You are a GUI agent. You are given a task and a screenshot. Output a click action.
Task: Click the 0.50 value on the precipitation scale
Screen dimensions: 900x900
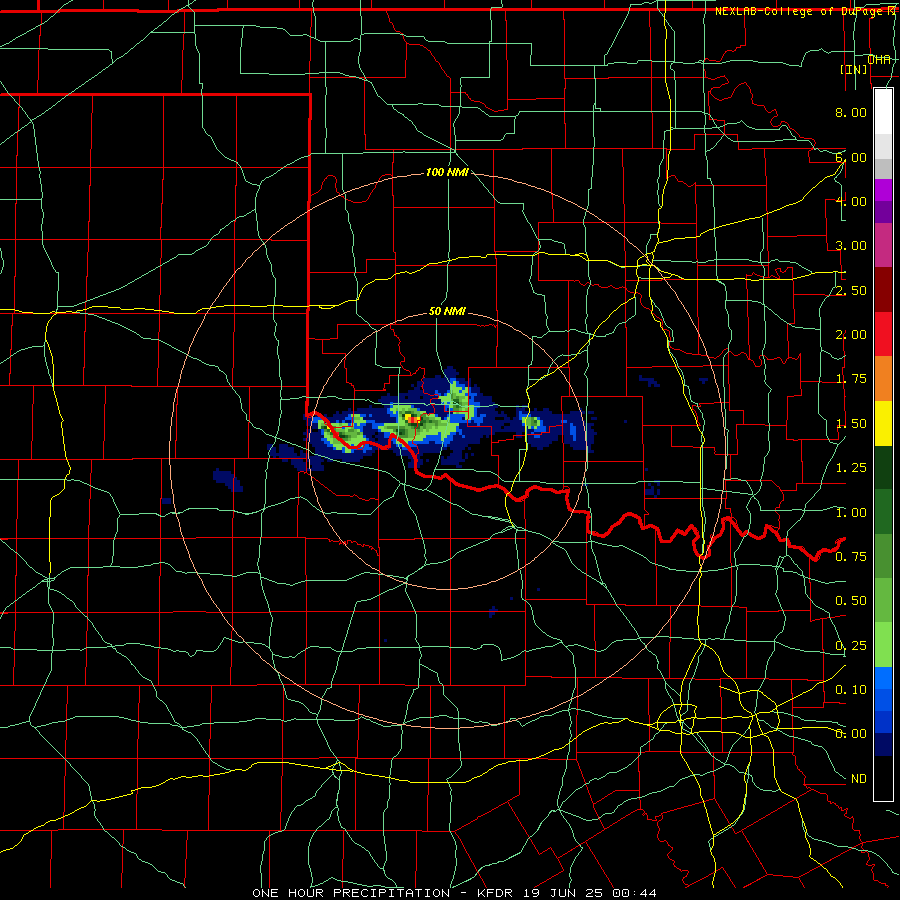(851, 601)
